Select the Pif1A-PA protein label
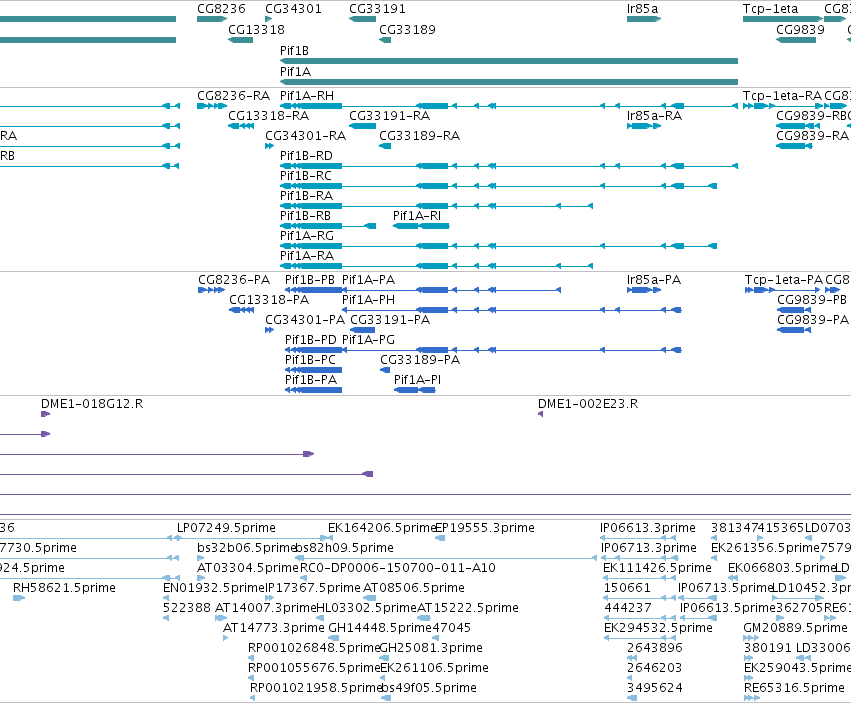Screen dimensions: 851x703 (x=369, y=280)
